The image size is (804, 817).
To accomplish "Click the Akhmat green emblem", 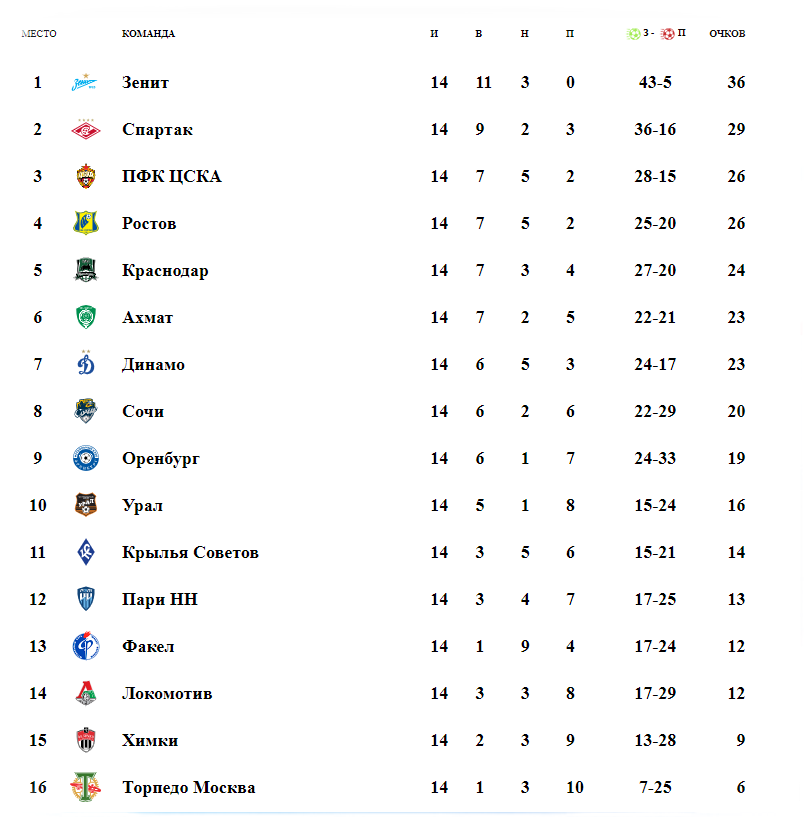I will tap(85, 317).
